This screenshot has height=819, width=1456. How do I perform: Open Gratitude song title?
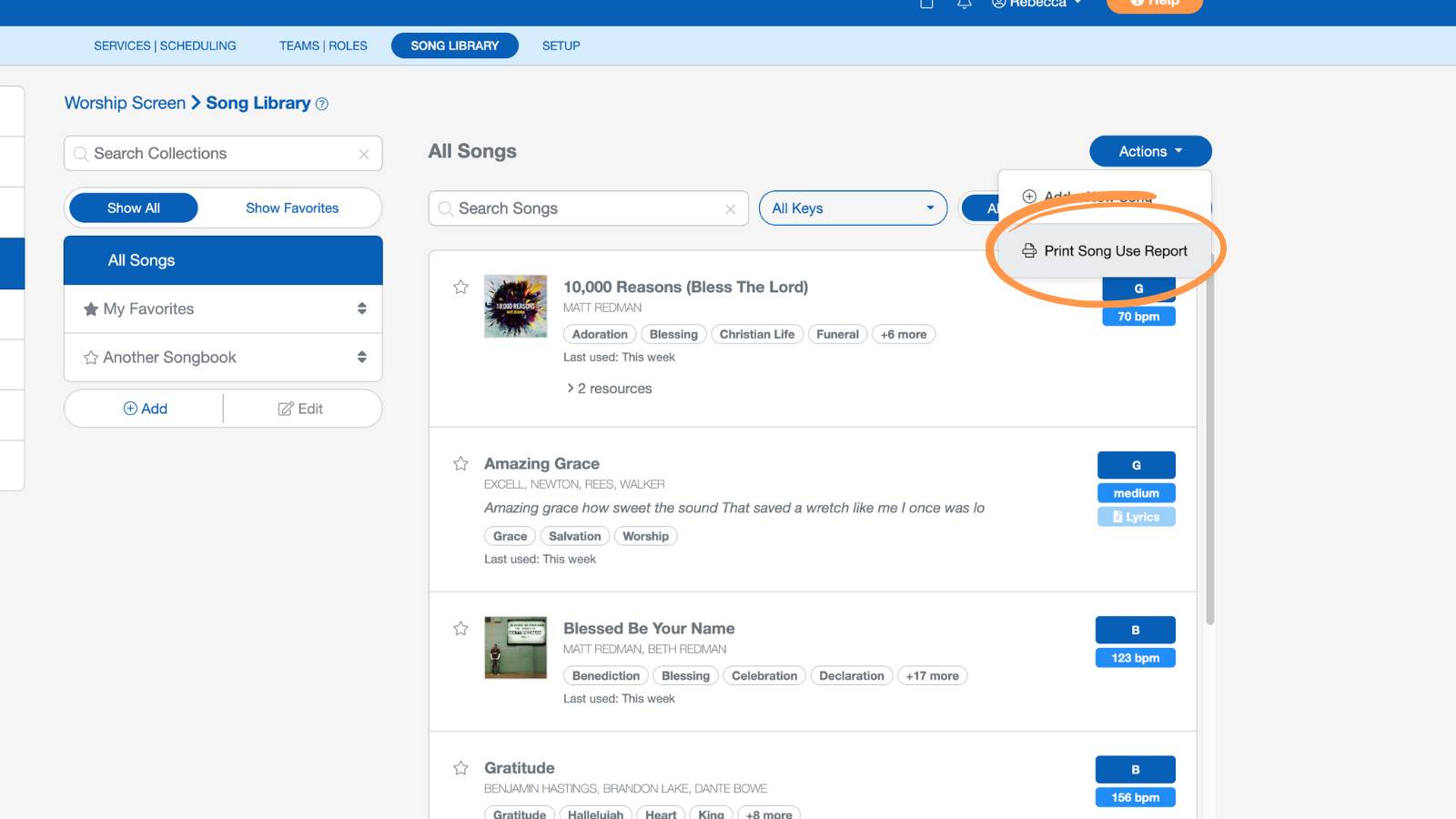(x=520, y=768)
